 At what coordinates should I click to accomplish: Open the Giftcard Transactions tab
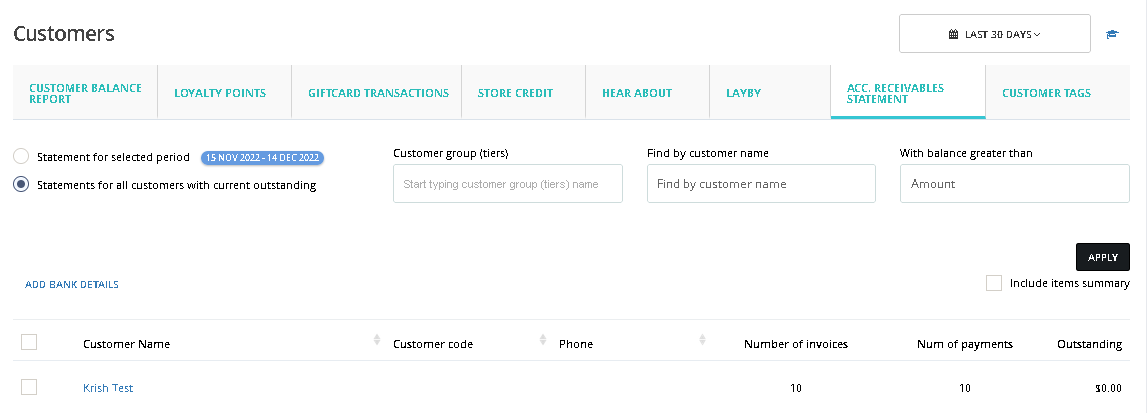(377, 92)
